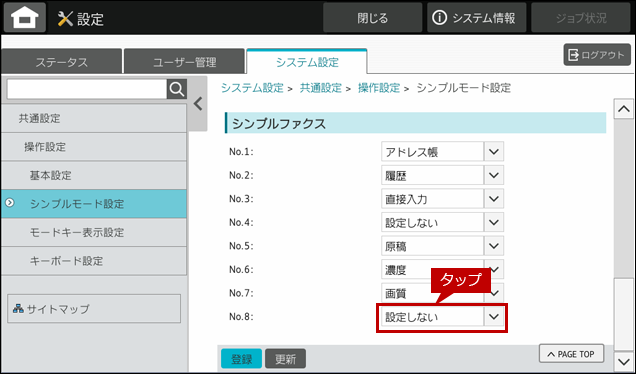636x374 pixels.
Task: Click the シンプルファクス section header
Action: click(415, 123)
